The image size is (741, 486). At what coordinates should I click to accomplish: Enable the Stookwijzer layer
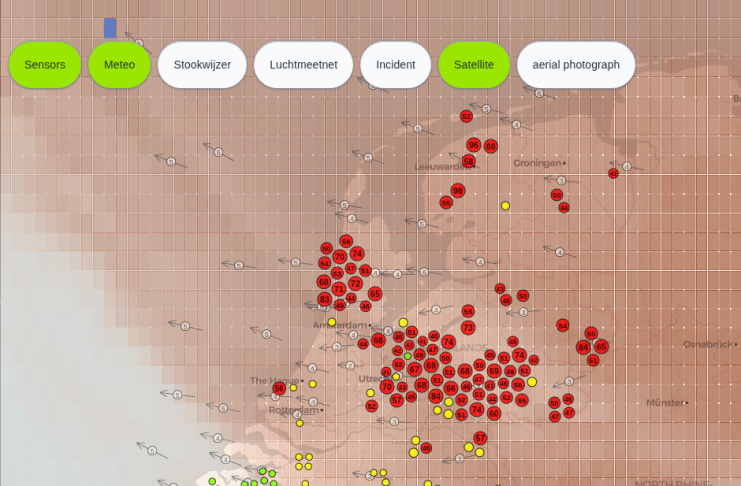click(x=202, y=65)
